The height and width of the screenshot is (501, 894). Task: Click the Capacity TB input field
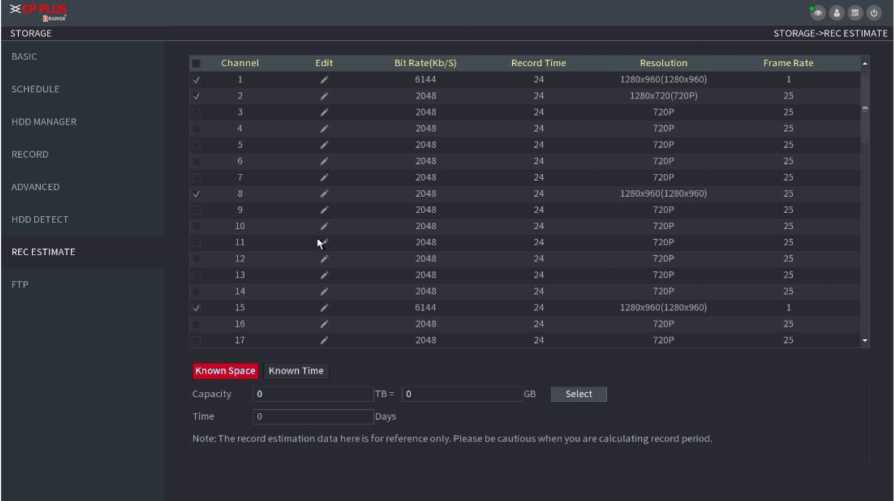[312, 394]
